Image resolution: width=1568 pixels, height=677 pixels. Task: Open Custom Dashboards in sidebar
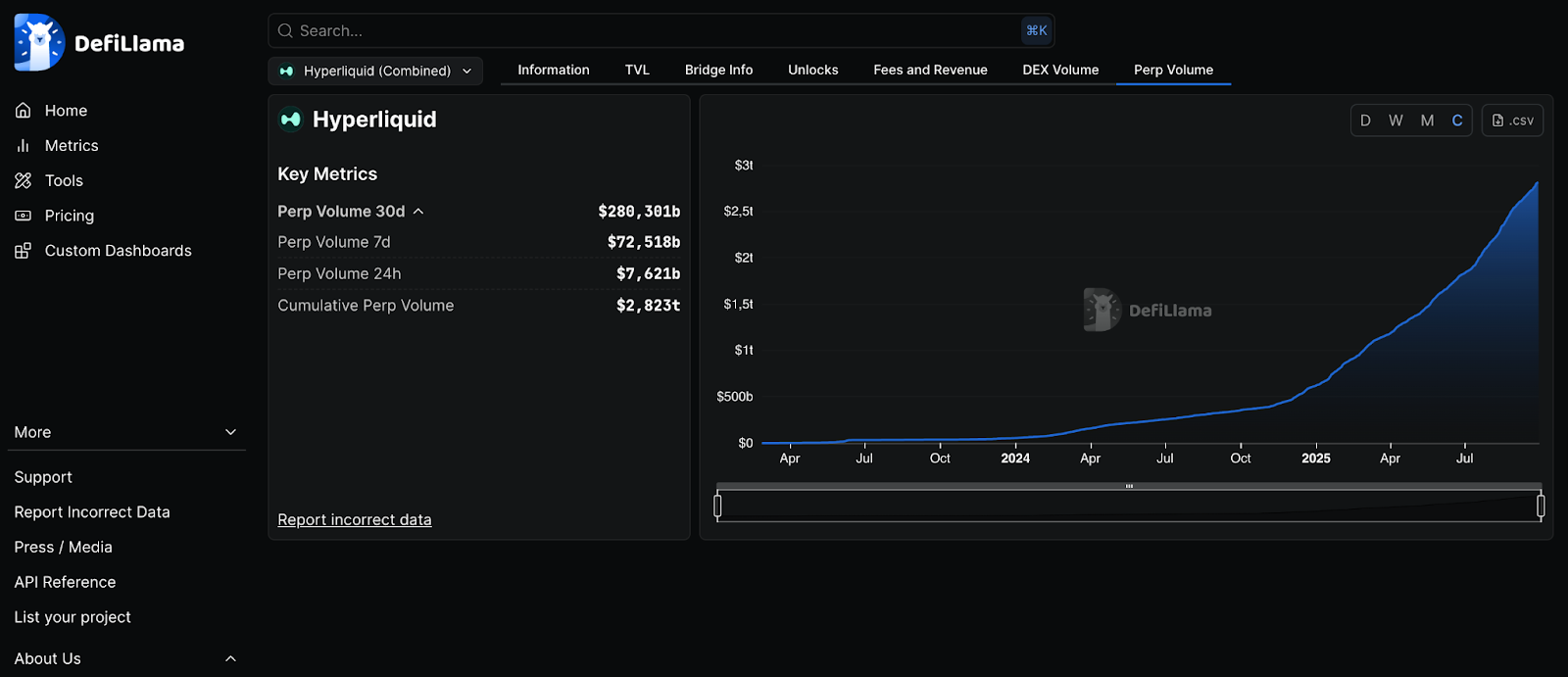coord(118,251)
